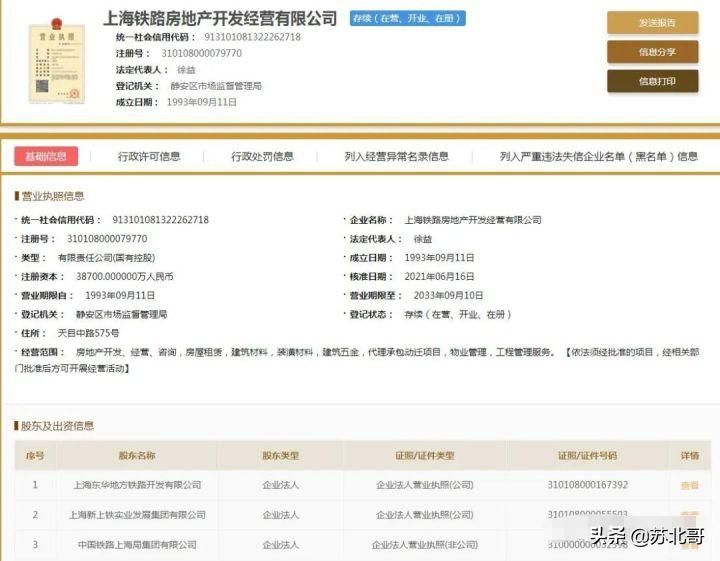Click header establishment date 1993年09月11日
The image size is (720, 561).
201,102
